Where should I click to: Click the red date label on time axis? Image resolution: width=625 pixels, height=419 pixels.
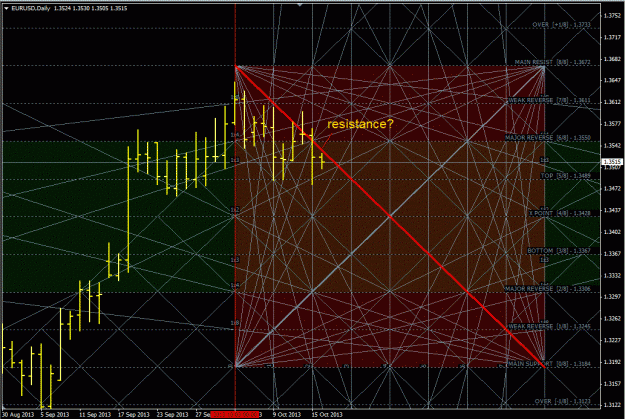point(235,415)
